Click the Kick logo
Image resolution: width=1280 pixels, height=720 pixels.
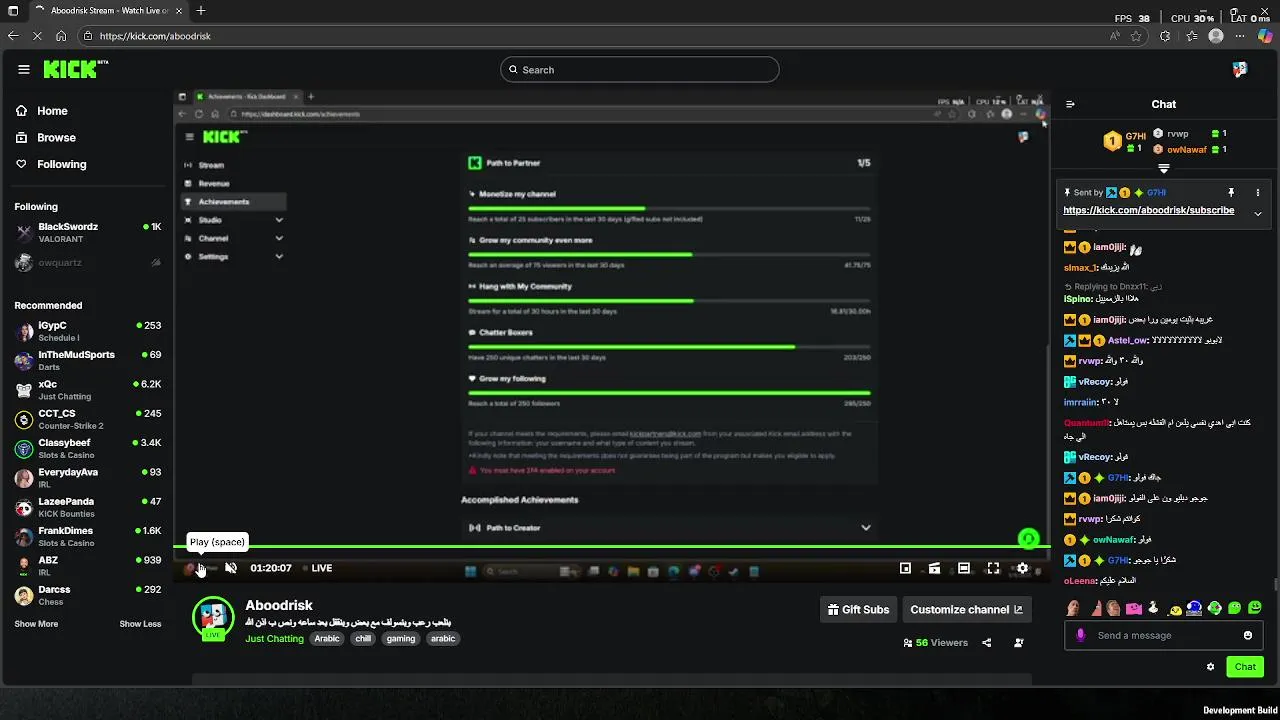click(75, 69)
